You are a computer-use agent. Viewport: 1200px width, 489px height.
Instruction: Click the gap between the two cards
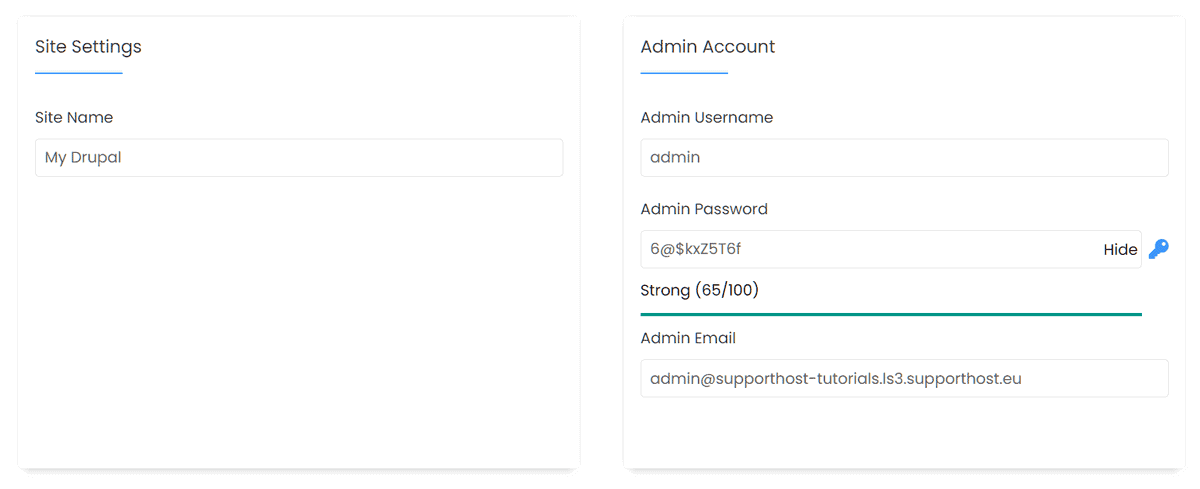coord(601,240)
